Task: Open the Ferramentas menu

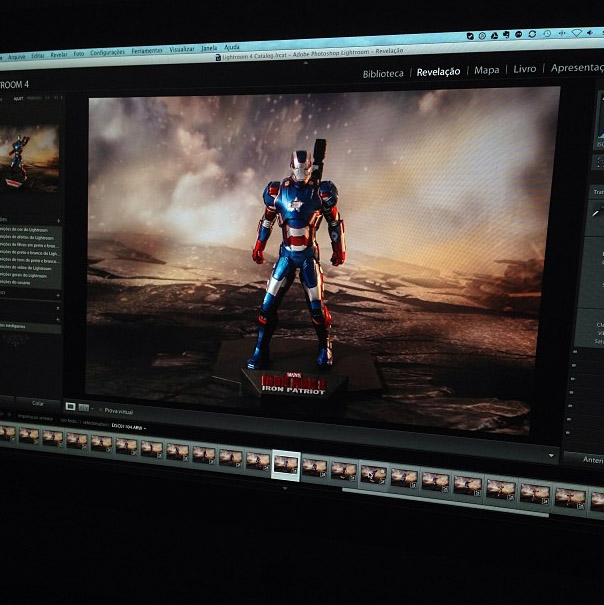Action: [x=147, y=51]
